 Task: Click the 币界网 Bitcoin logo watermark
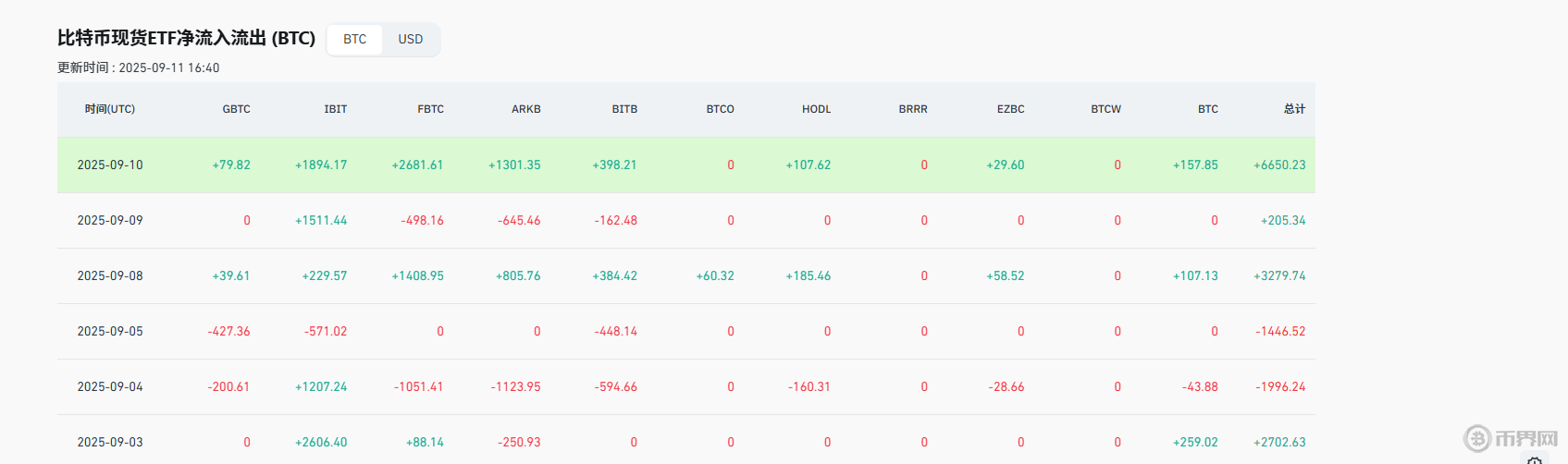click(1511, 438)
